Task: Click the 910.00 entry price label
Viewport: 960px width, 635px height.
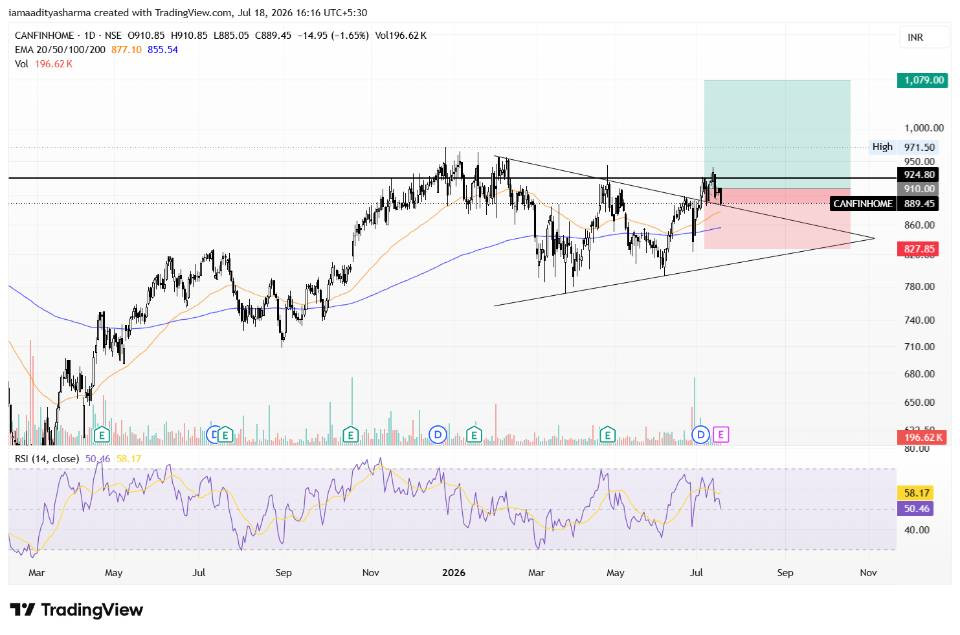Action: coord(918,189)
